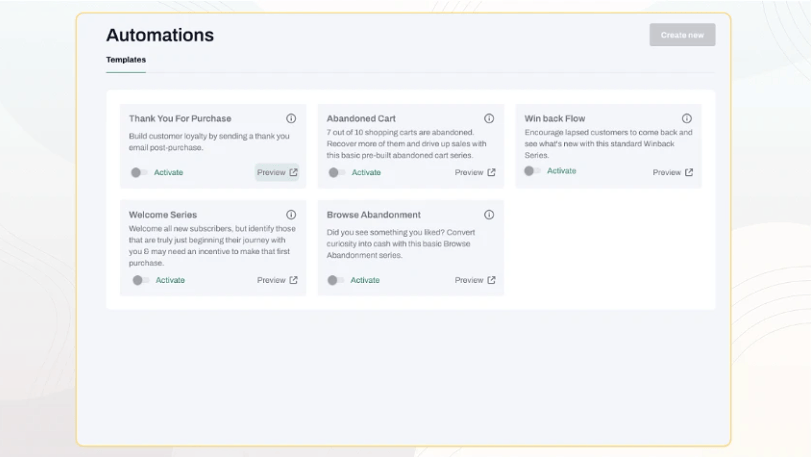Click info icon on Abandoned Cart card
This screenshot has width=811, height=457.
[489, 118]
